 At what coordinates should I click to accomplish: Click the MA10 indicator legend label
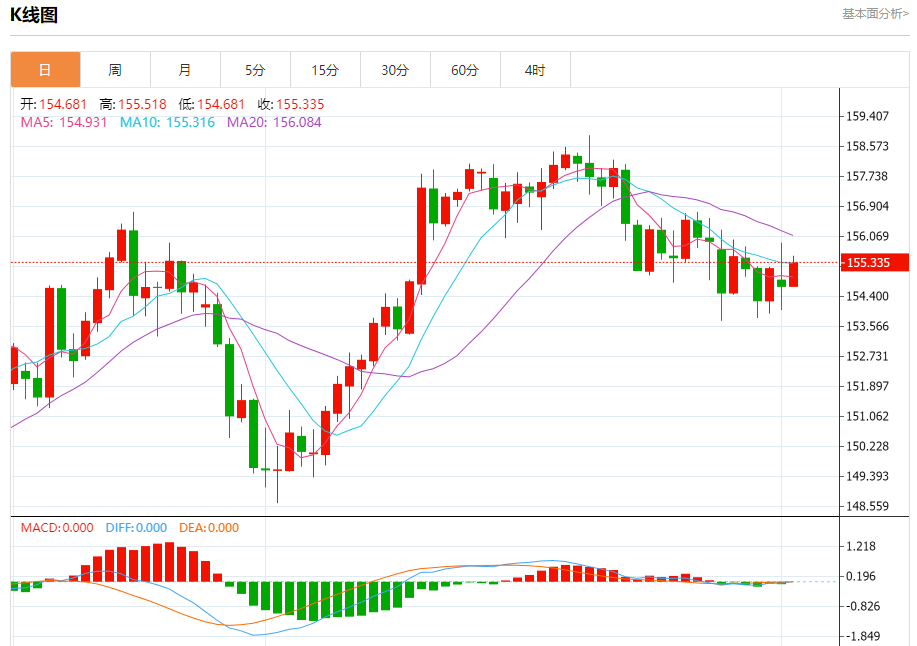click(167, 122)
